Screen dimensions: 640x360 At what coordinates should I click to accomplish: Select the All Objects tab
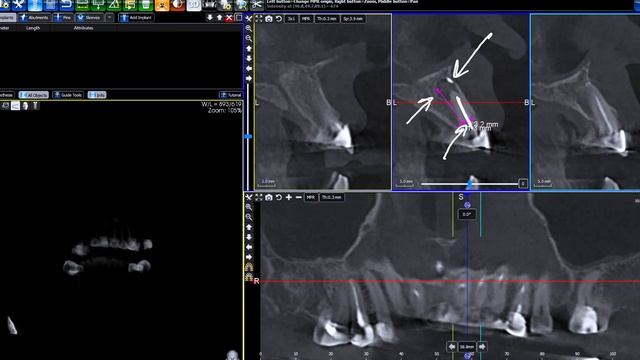click(x=33, y=95)
